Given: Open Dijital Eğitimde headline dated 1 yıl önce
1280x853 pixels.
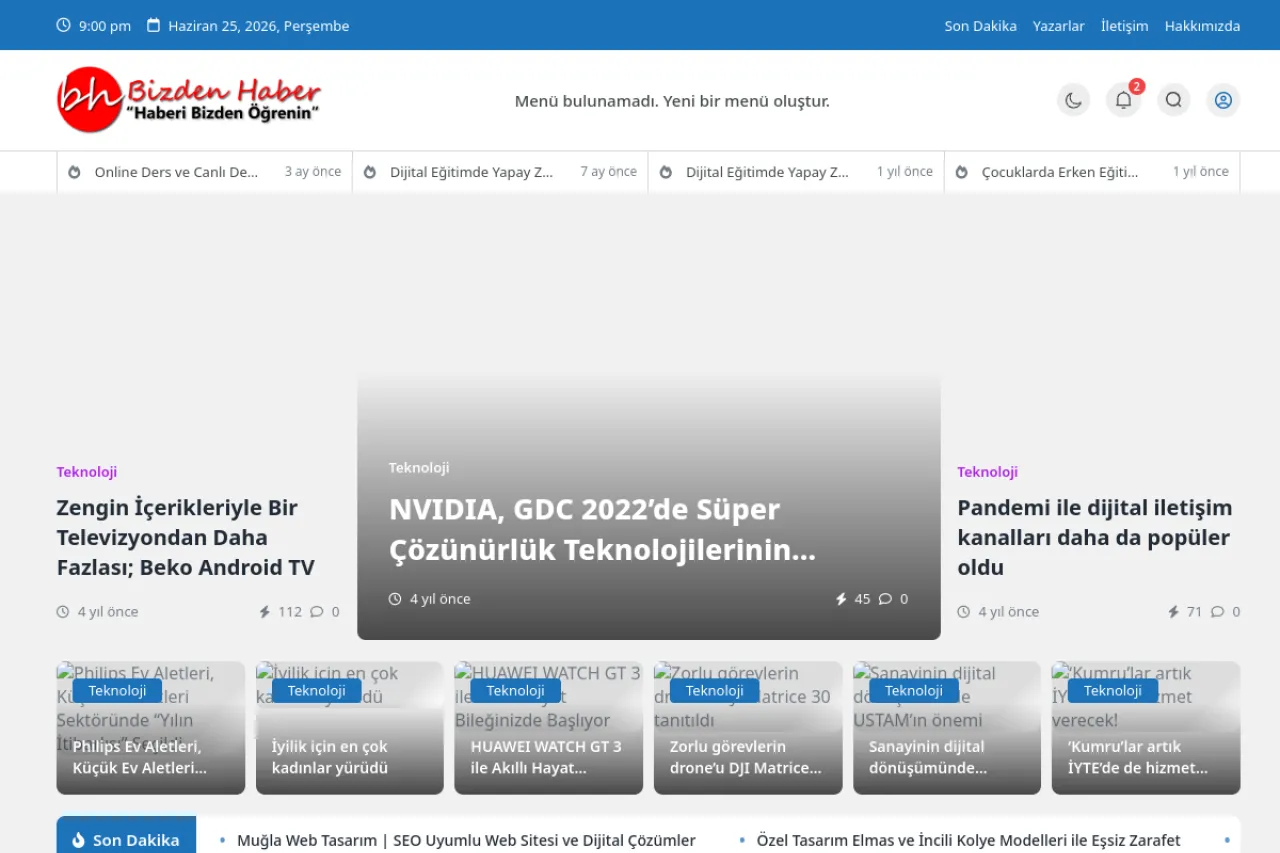Looking at the screenshot, I should click(767, 172).
